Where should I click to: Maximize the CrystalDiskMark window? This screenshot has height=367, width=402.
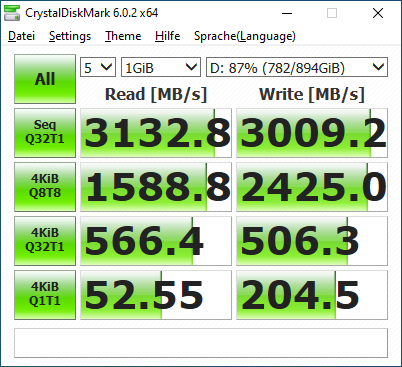[332, 13]
